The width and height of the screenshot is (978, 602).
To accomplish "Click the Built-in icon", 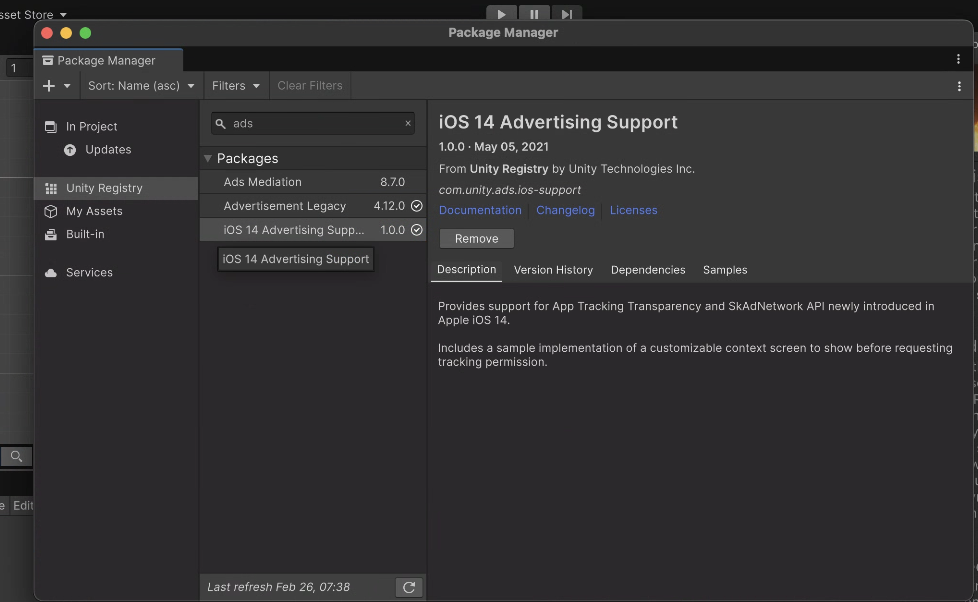I will 51,235.
